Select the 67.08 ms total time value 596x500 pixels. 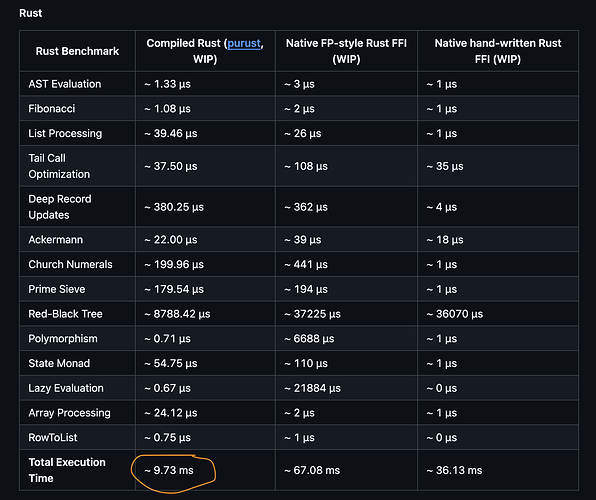tap(312, 470)
